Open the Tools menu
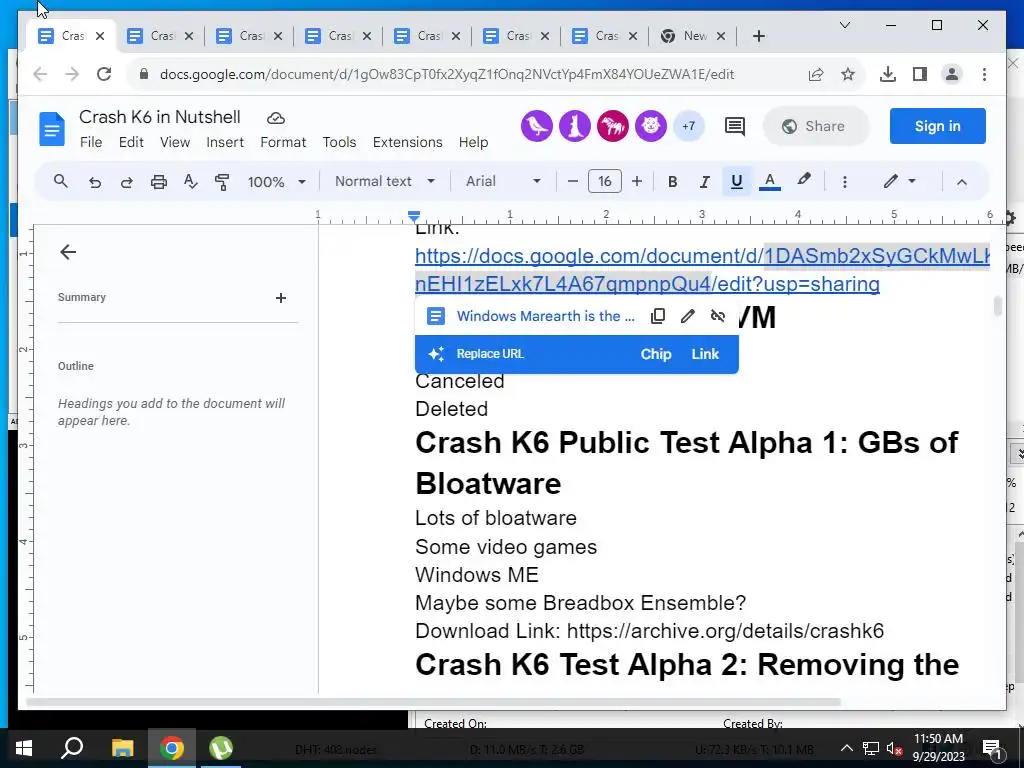1024x768 pixels. 339,142
